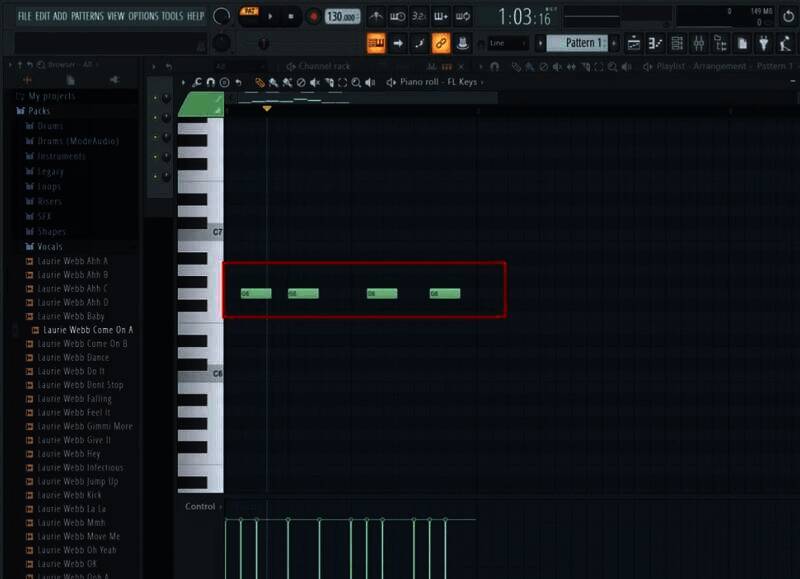This screenshot has height=579, width=800.
Task: Collapse the Vocals folder in browser
Action: point(50,246)
